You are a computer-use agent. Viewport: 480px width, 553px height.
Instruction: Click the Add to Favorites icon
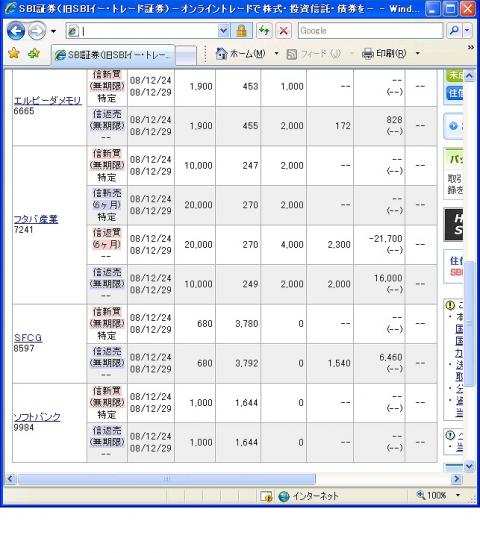[x=34, y=54]
